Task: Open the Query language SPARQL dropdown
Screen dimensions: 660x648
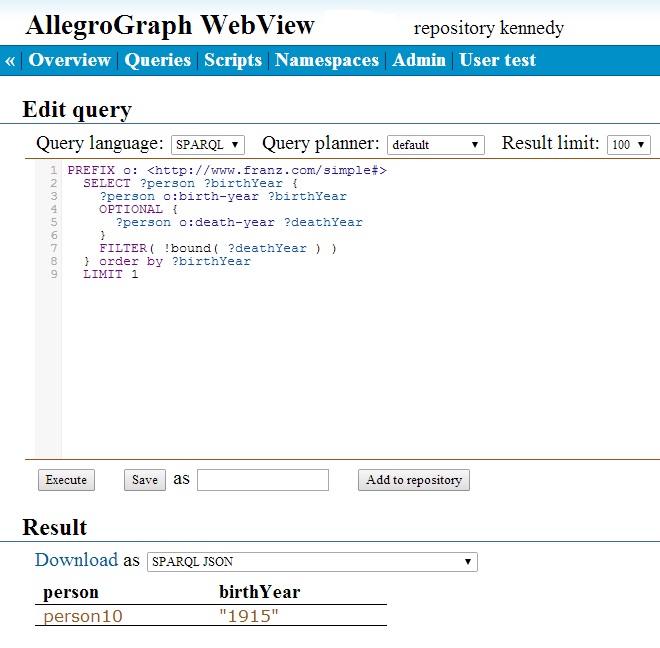Action: tap(208, 145)
